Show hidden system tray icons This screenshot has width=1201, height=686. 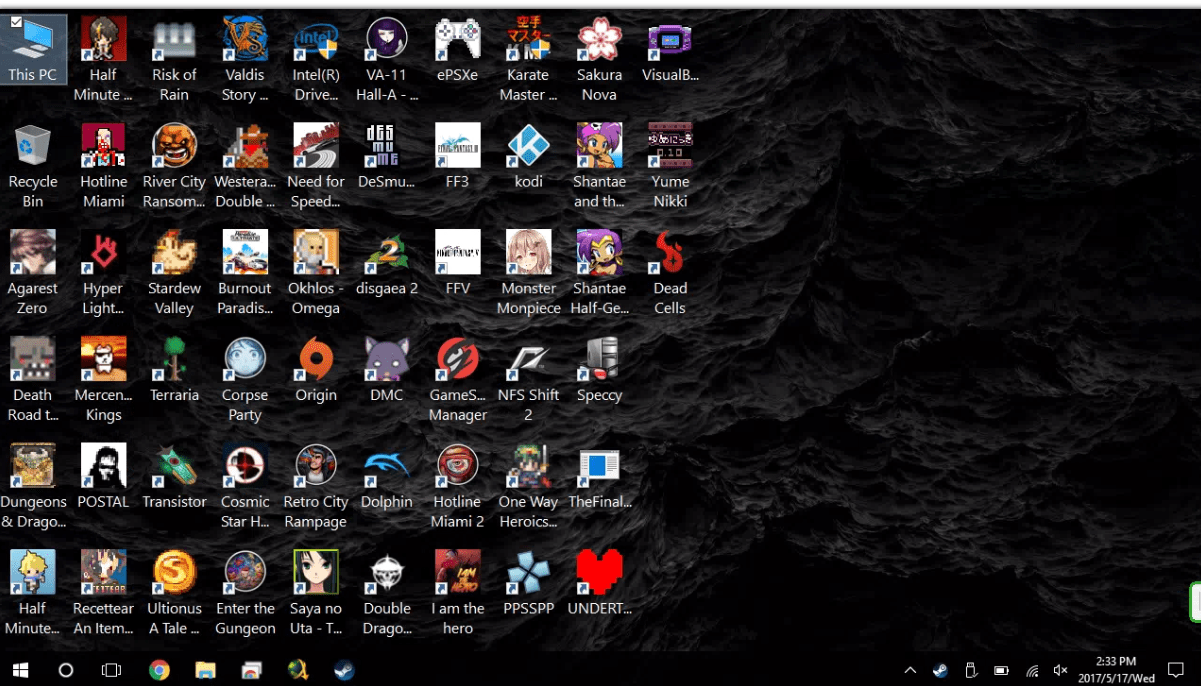tap(910, 670)
